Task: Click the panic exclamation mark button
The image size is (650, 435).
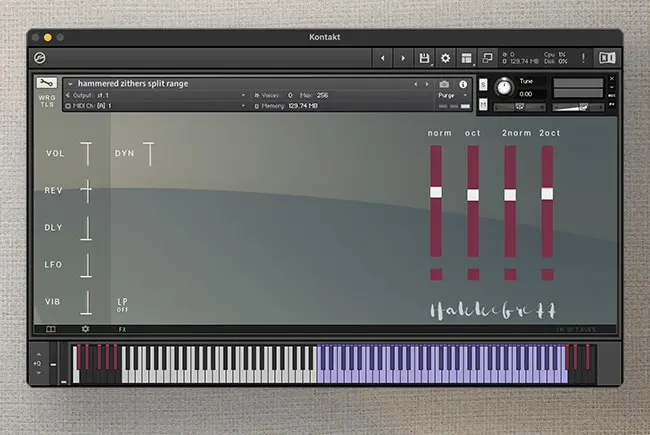Action: pos(583,58)
